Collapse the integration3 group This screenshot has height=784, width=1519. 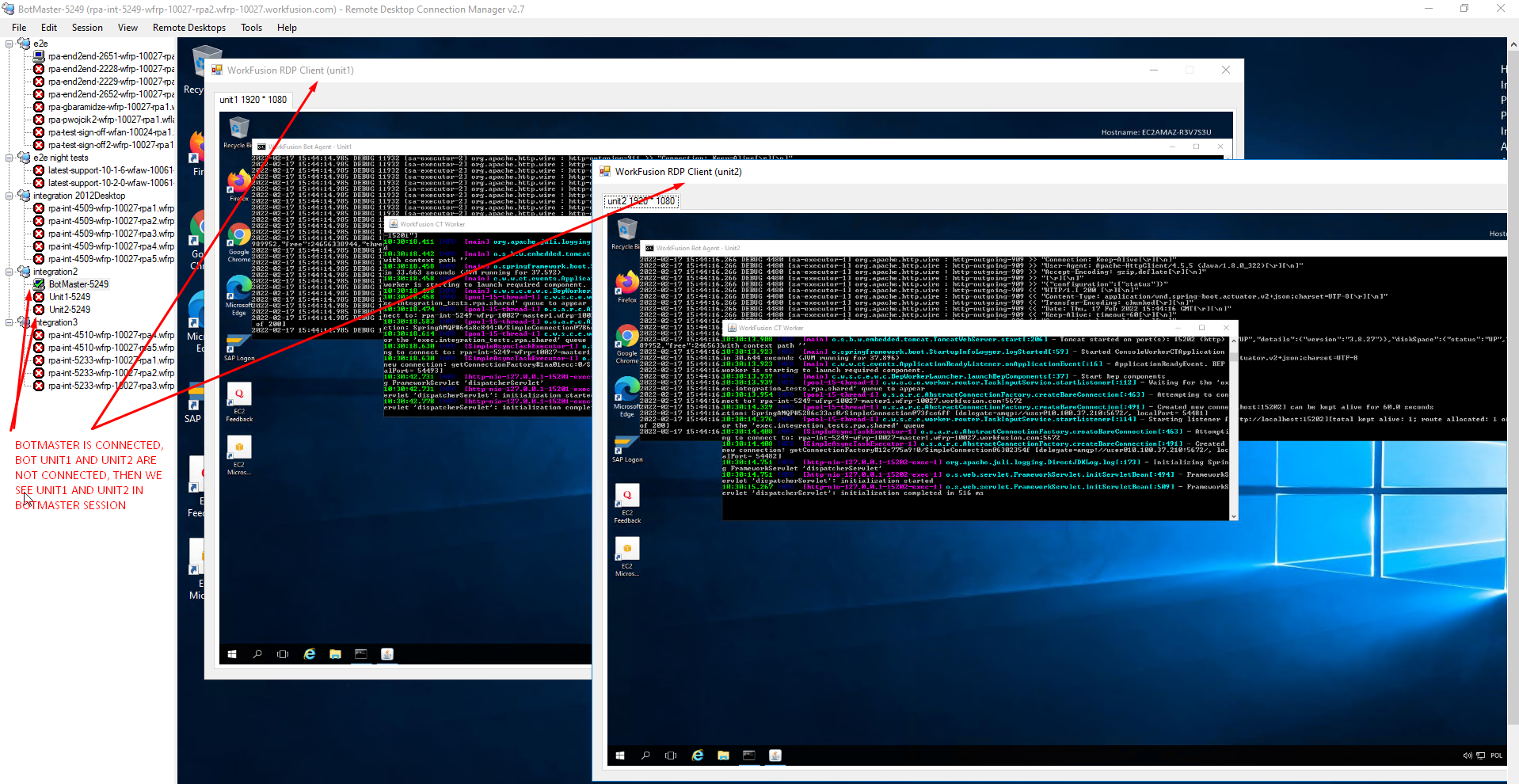click(10, 322)
